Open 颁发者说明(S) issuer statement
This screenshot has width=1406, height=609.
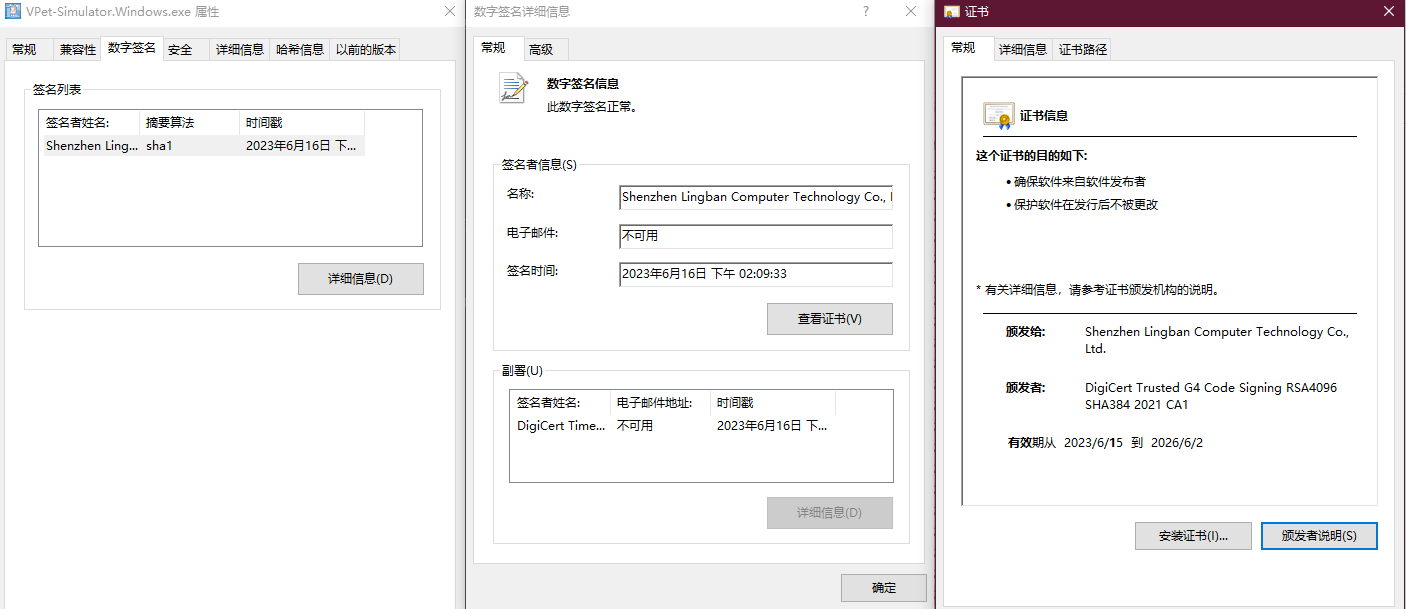[1319, 536]
